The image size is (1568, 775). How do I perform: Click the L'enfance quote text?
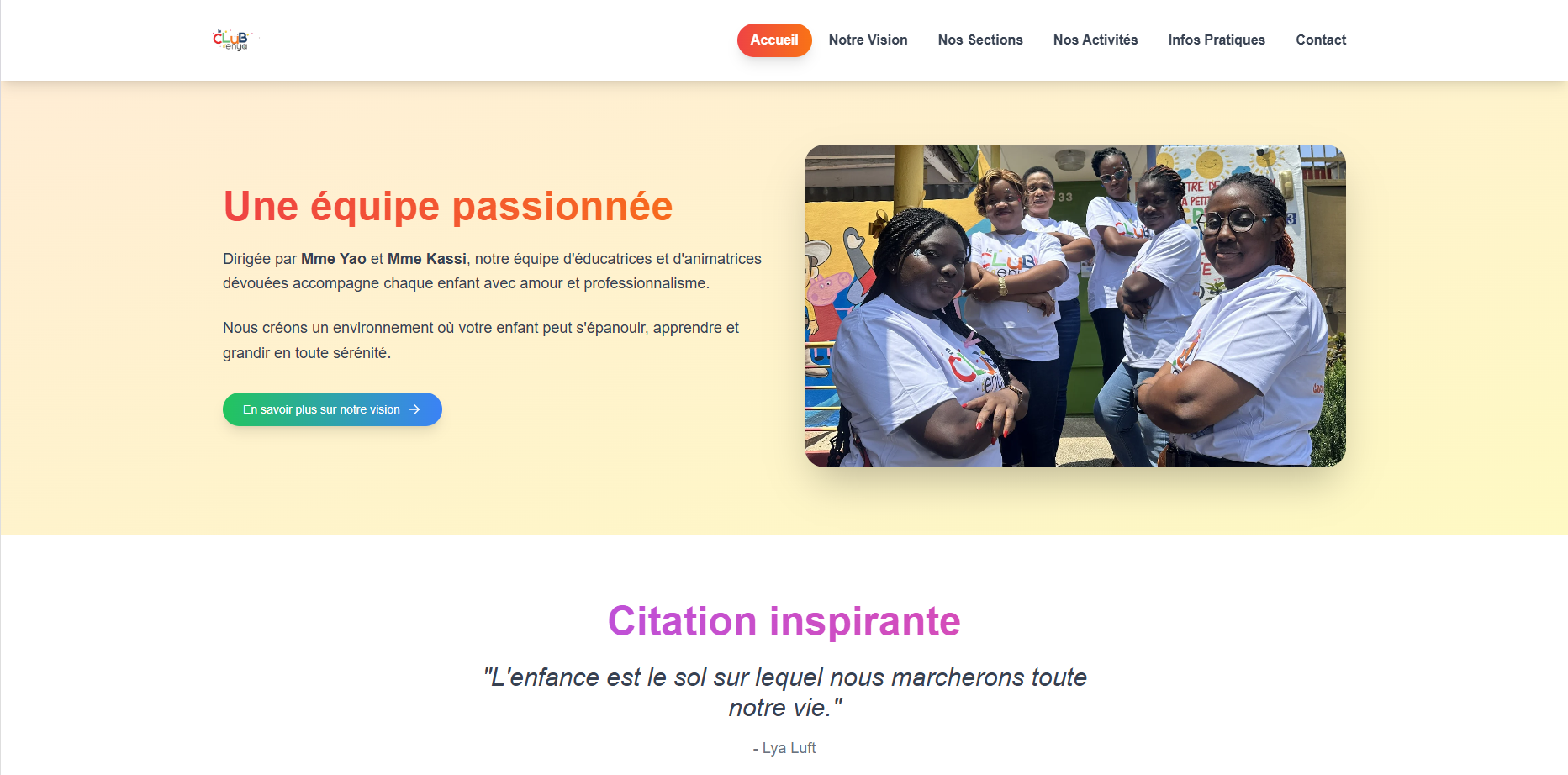(x=784, y=693)
